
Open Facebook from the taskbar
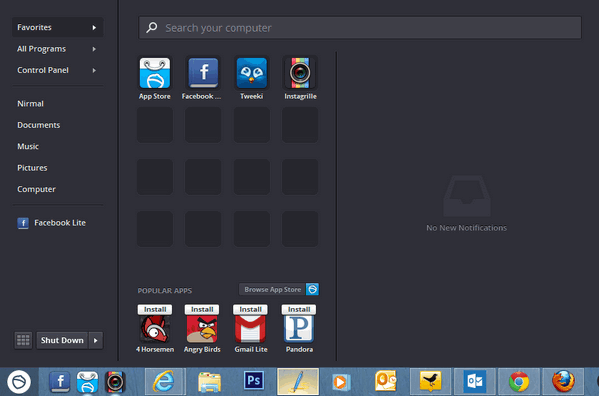tap(60, 381)
